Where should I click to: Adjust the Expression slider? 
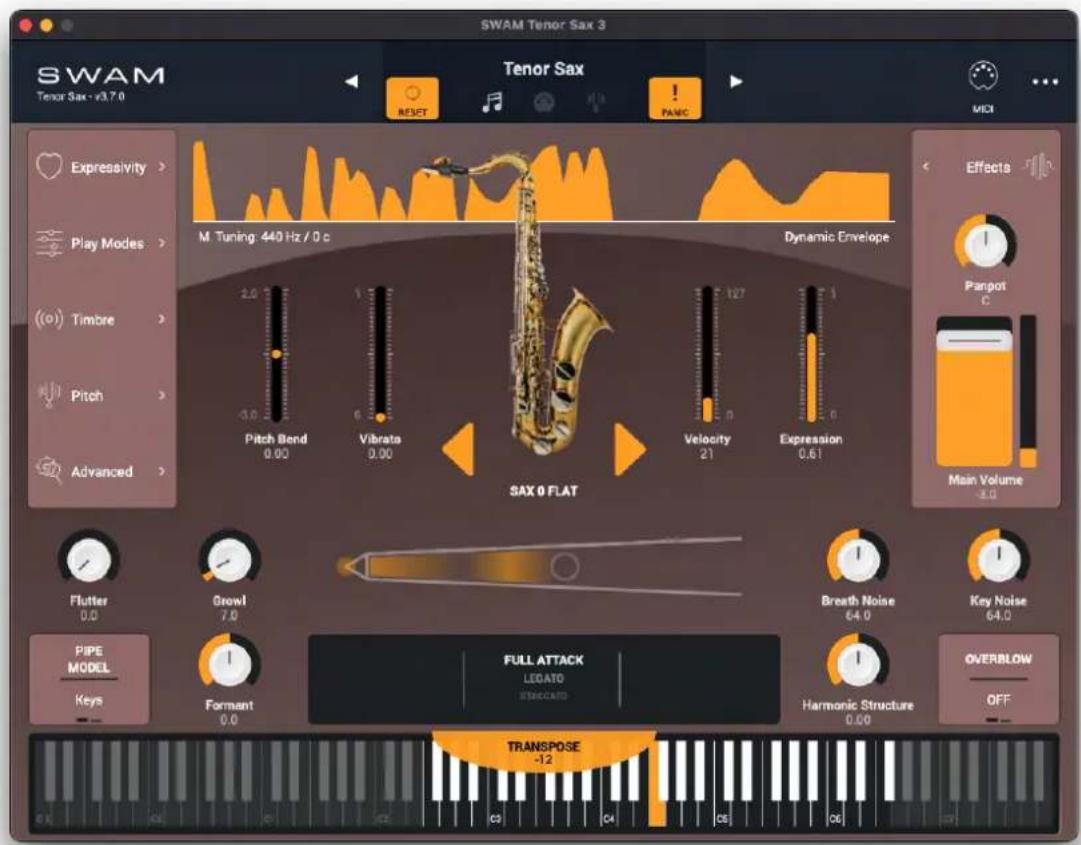[x=811, y=354]
